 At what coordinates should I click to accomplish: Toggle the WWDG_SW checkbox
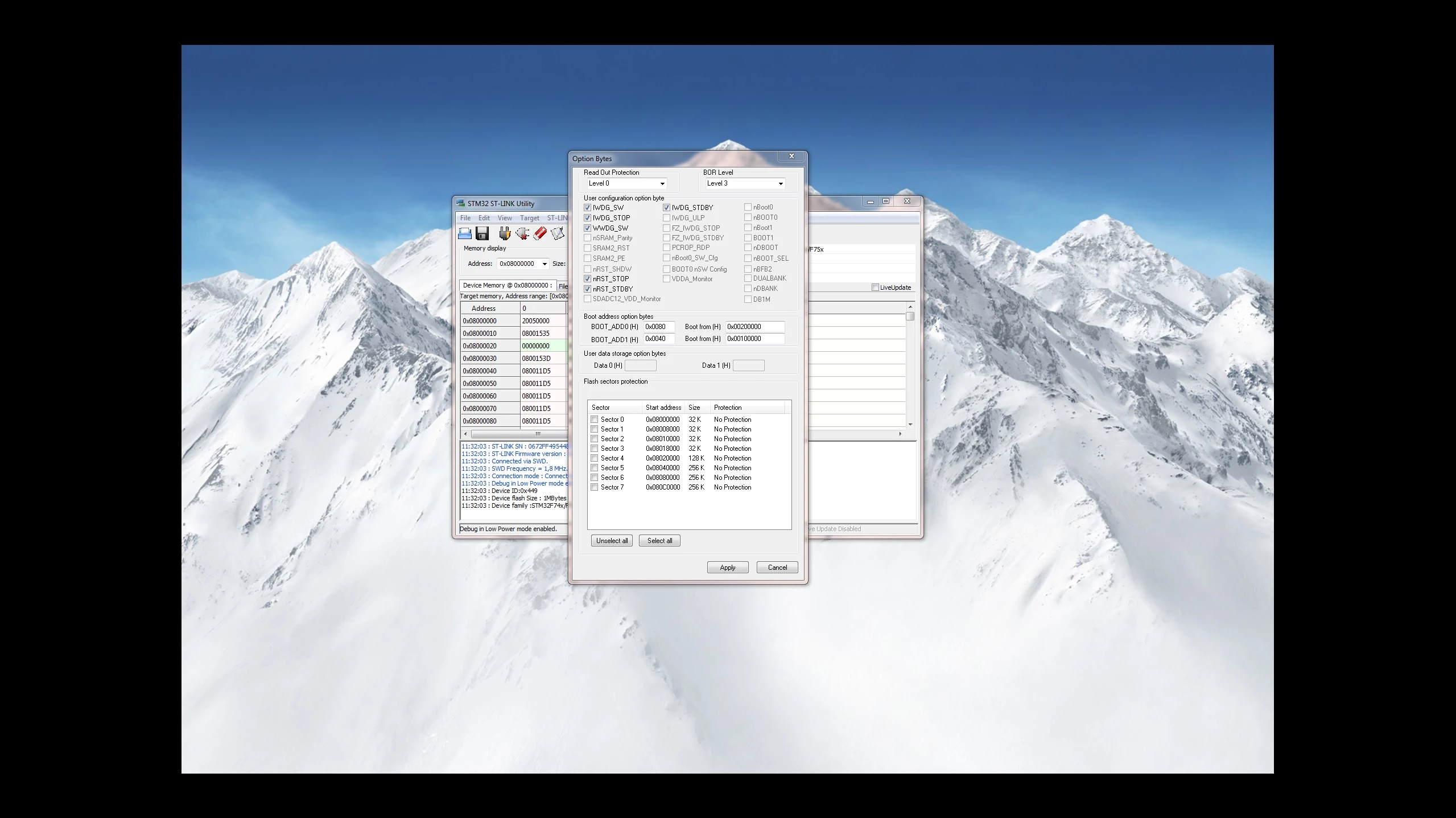pyautogui.click(x=588, y=228)
